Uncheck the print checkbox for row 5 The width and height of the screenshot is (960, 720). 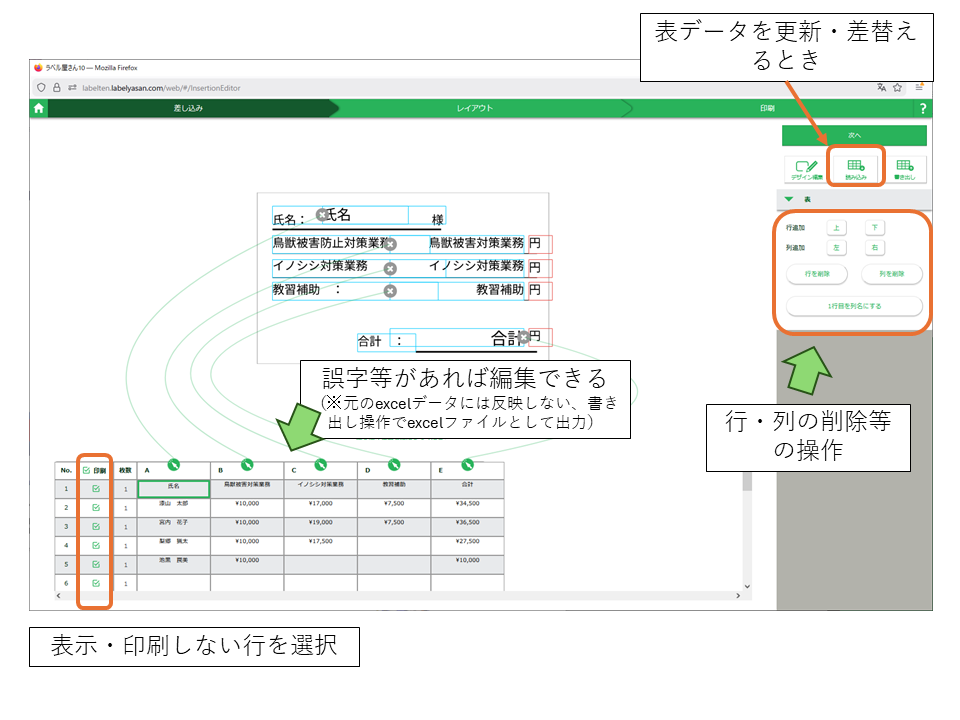tap(96, 564)
